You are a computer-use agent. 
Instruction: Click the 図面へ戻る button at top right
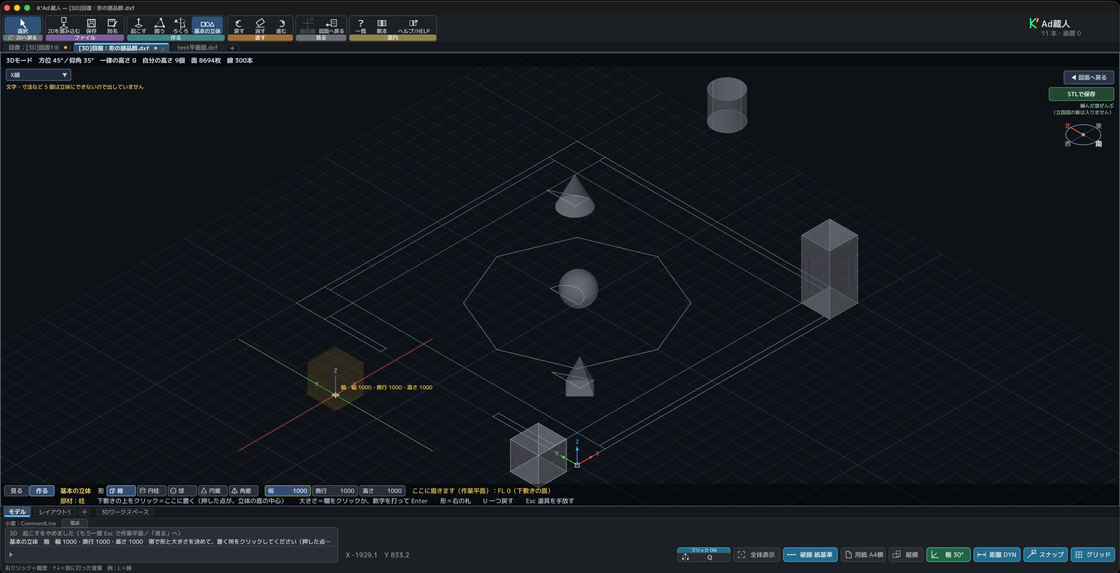coord(1089,77)
